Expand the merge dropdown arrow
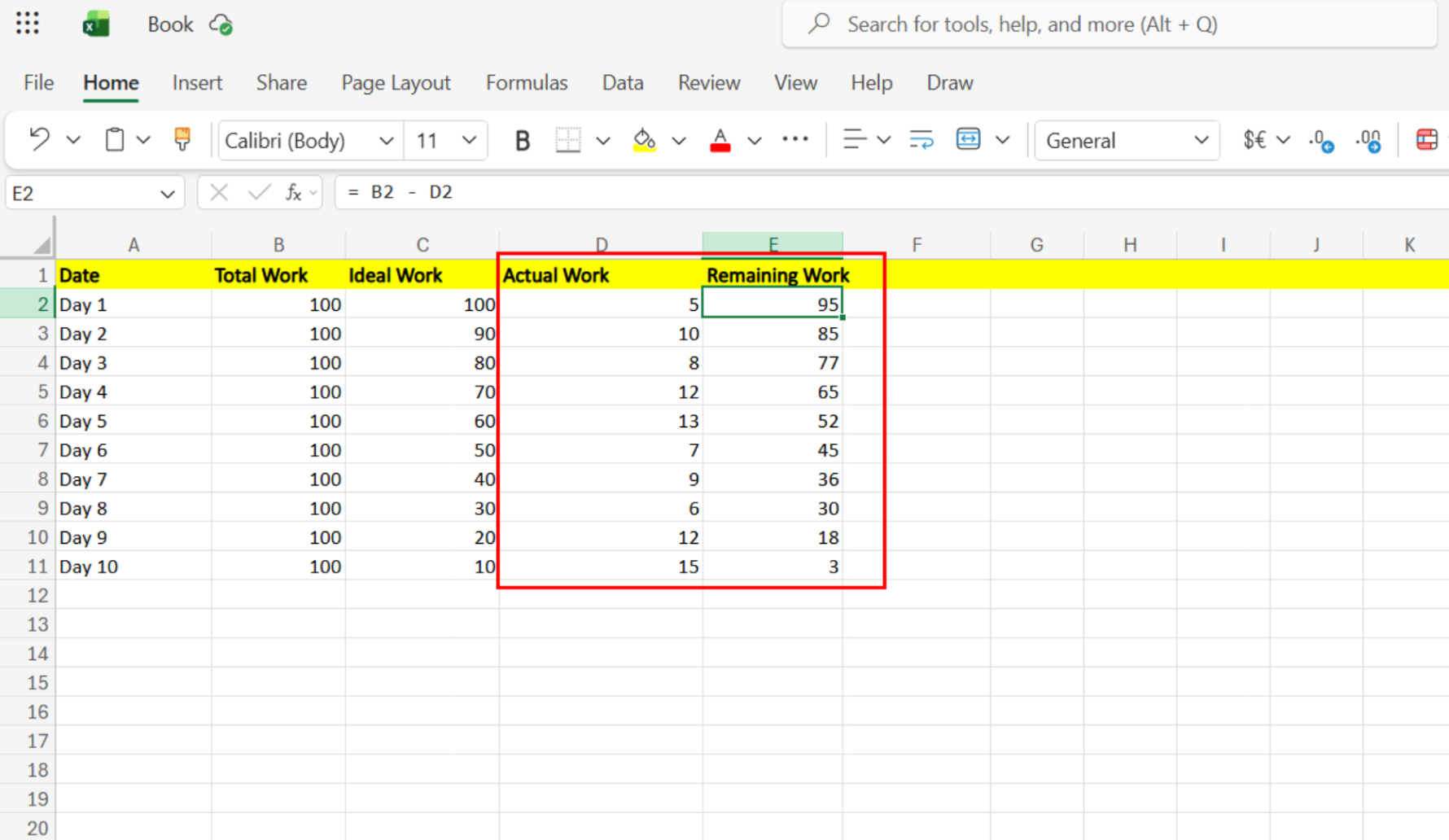The width and height of the screenshot is (1449, 840). pyautogui.click(x=1003, y=140)
